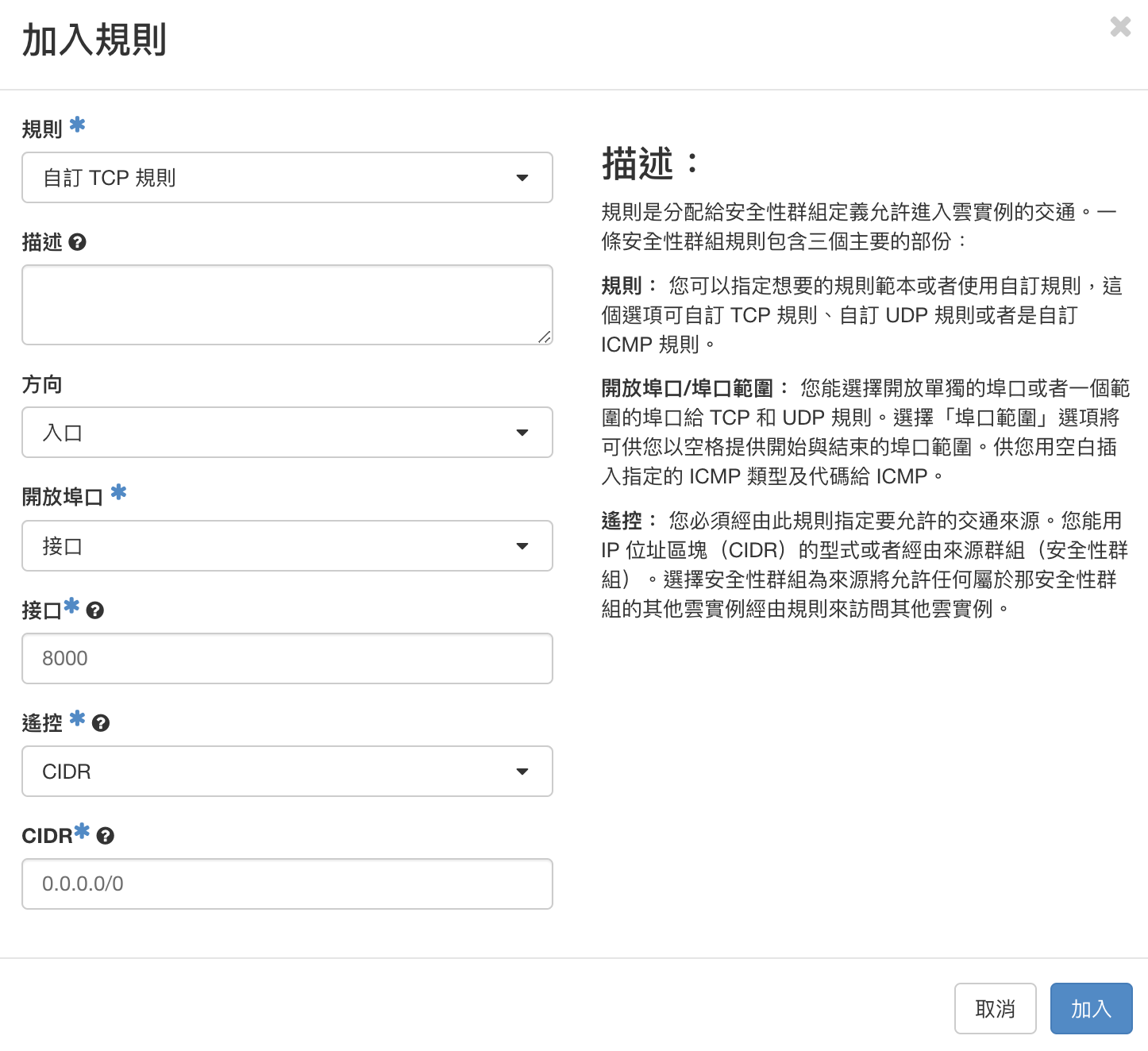
Task: Click the CIDR input field showing 0.0.0.0/0
Action: pos(287,884)
